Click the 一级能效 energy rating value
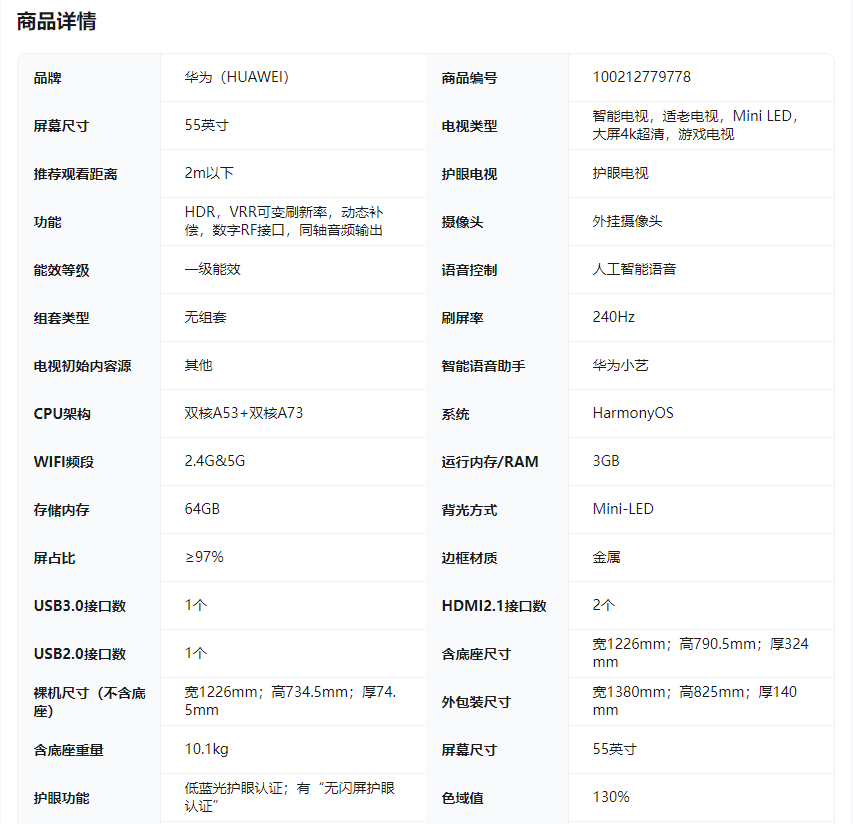853x824 pixels. pyautogui.click(x=212, y=269)
